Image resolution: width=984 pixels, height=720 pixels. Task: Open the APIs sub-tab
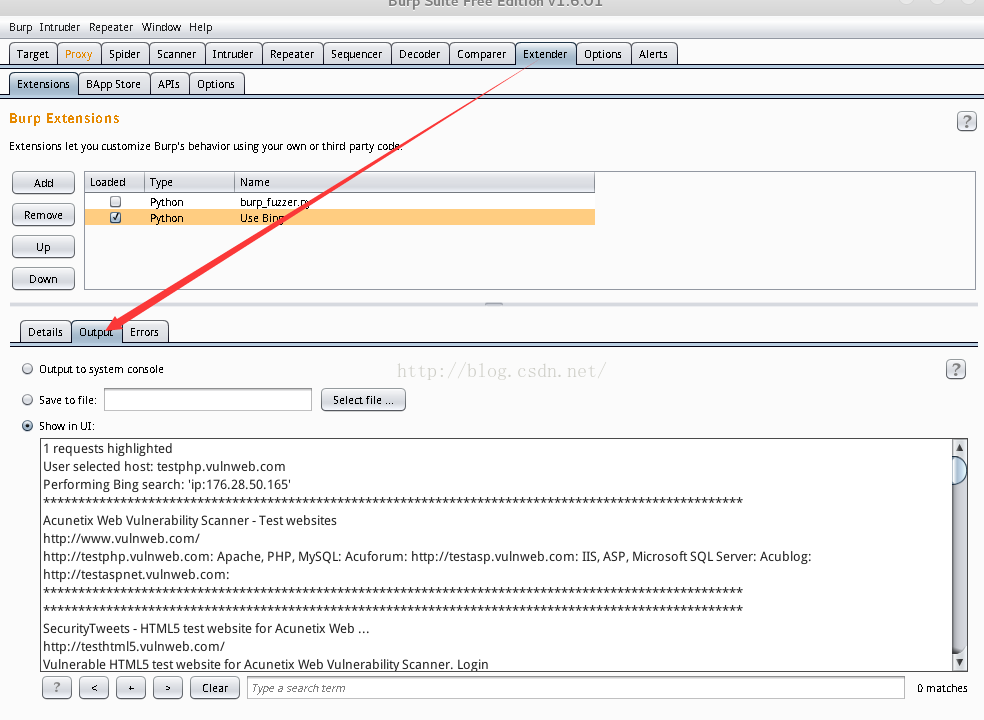(x=169, y=84)
